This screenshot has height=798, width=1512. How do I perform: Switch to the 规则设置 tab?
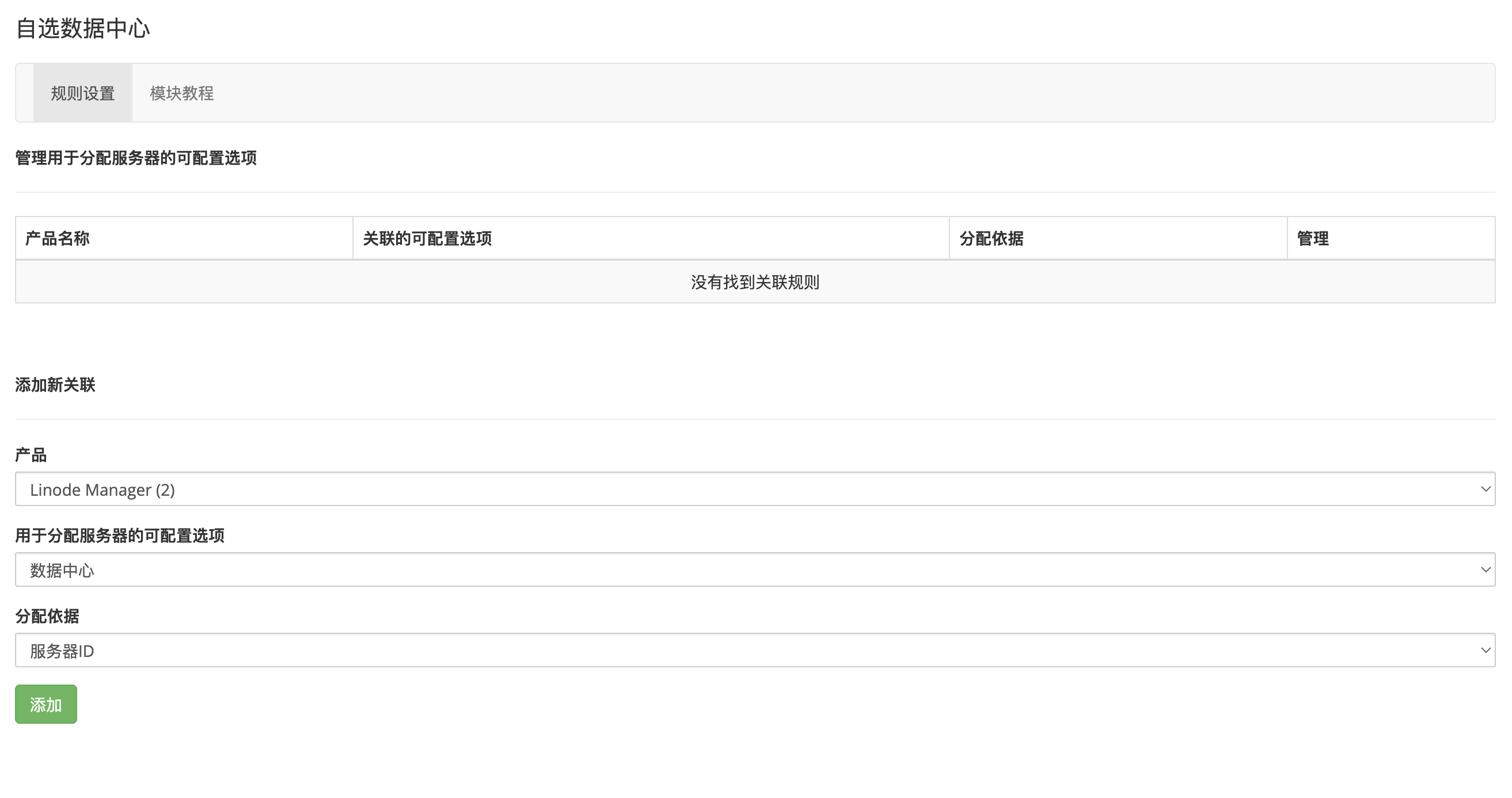point(82,93)
